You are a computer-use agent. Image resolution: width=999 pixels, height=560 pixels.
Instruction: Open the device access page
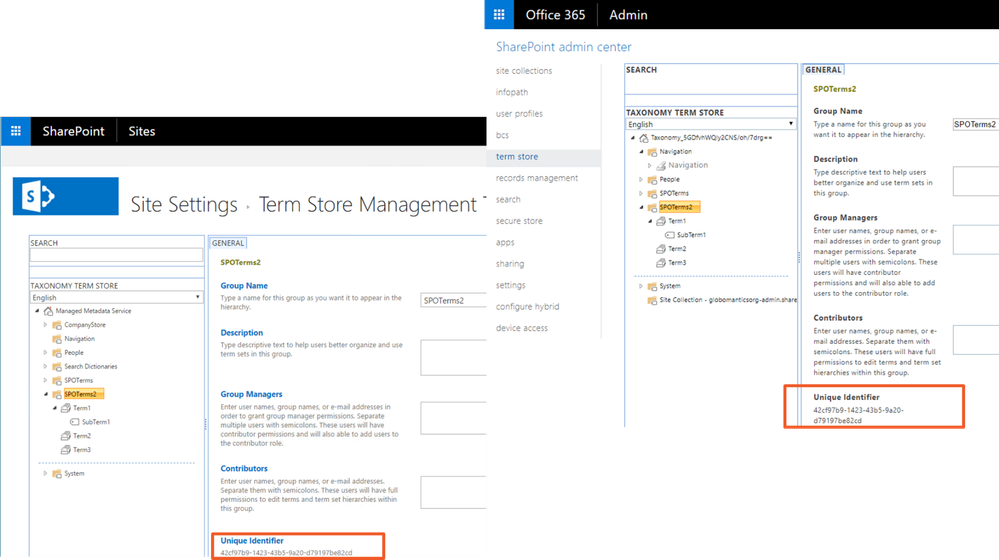pyautogui.click(x=522, y=328)
